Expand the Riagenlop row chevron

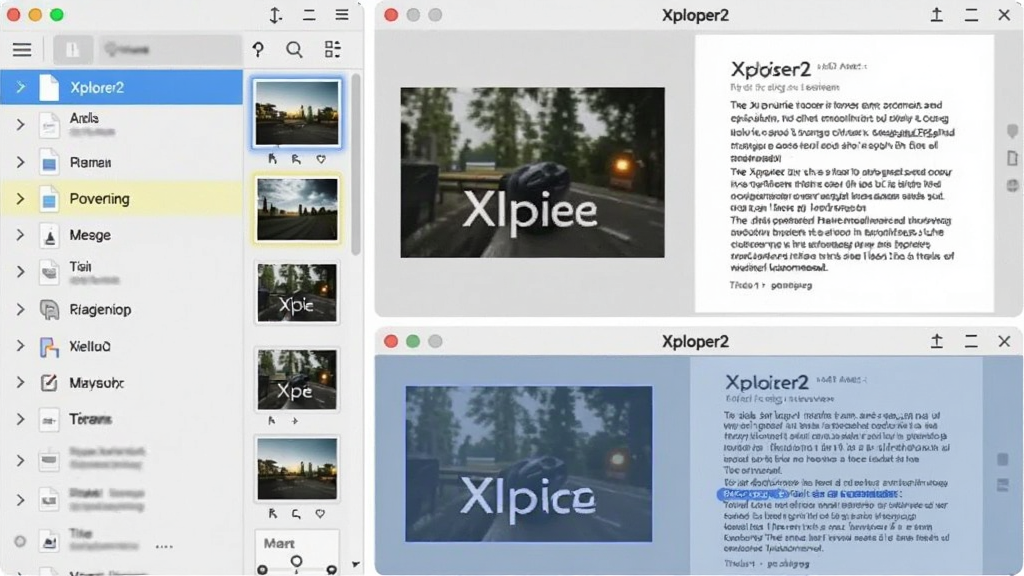tap(20, 310)
